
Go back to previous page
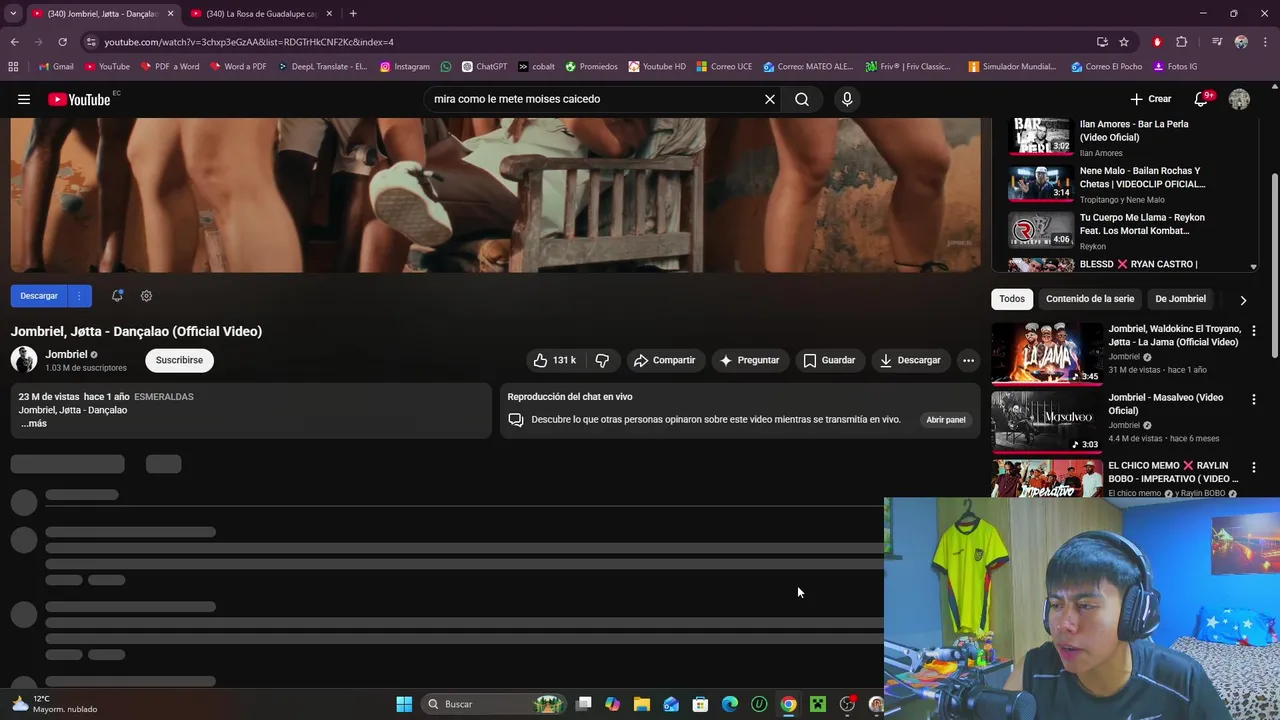point(15,42)
